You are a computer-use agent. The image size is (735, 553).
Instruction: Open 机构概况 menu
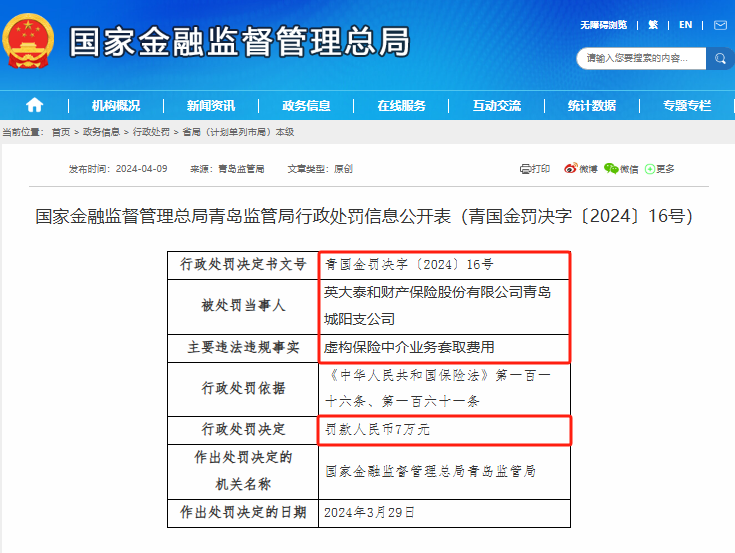(x=116, y=105)
